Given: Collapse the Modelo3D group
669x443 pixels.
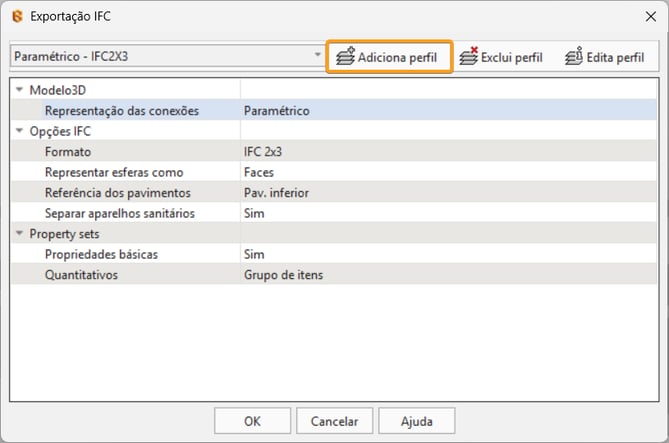Looking at the screenshot, I should coord(19,90).
